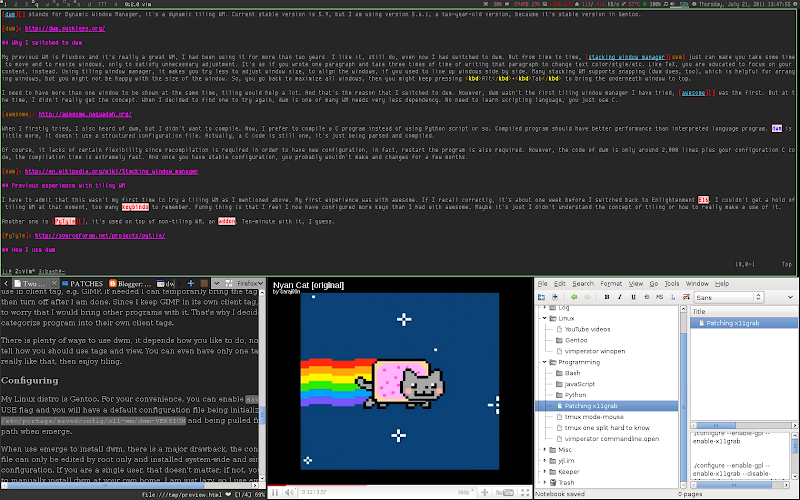
Task: Open a new Firefox tab with plus icon
Action: pyautogui.click(x=191, y=283)
